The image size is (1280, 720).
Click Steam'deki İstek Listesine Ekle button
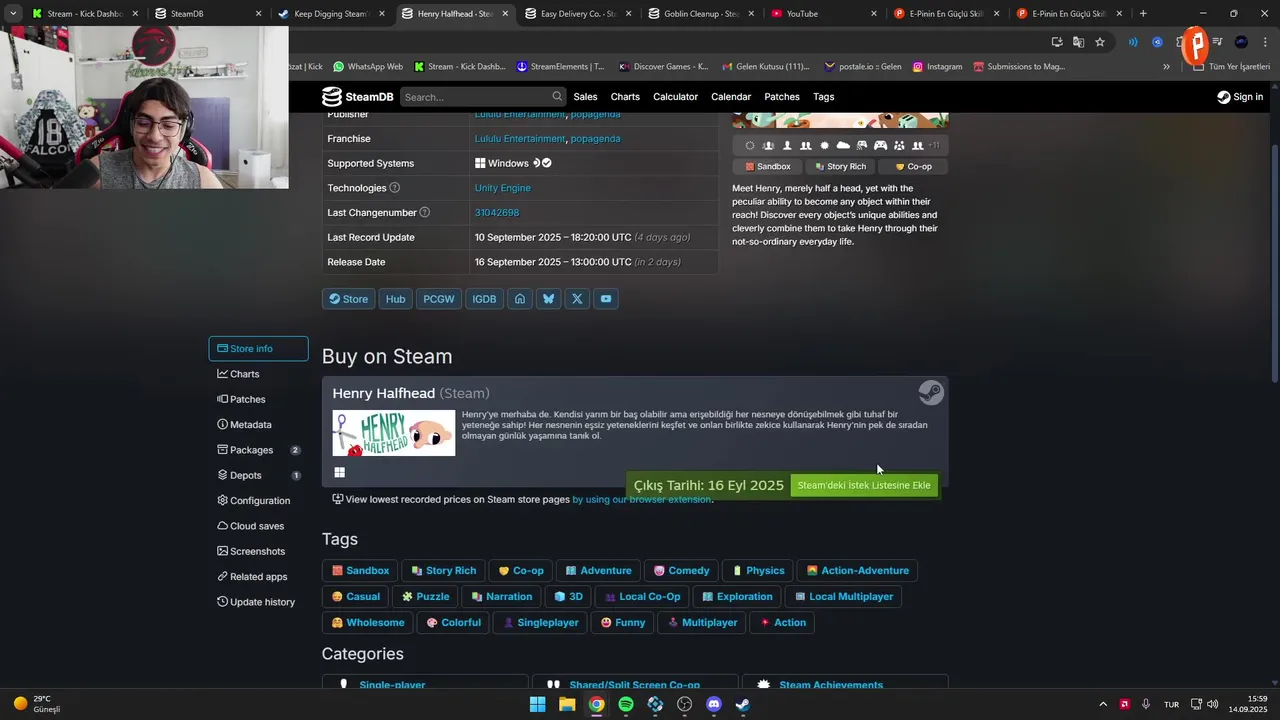tap(864, 486)
